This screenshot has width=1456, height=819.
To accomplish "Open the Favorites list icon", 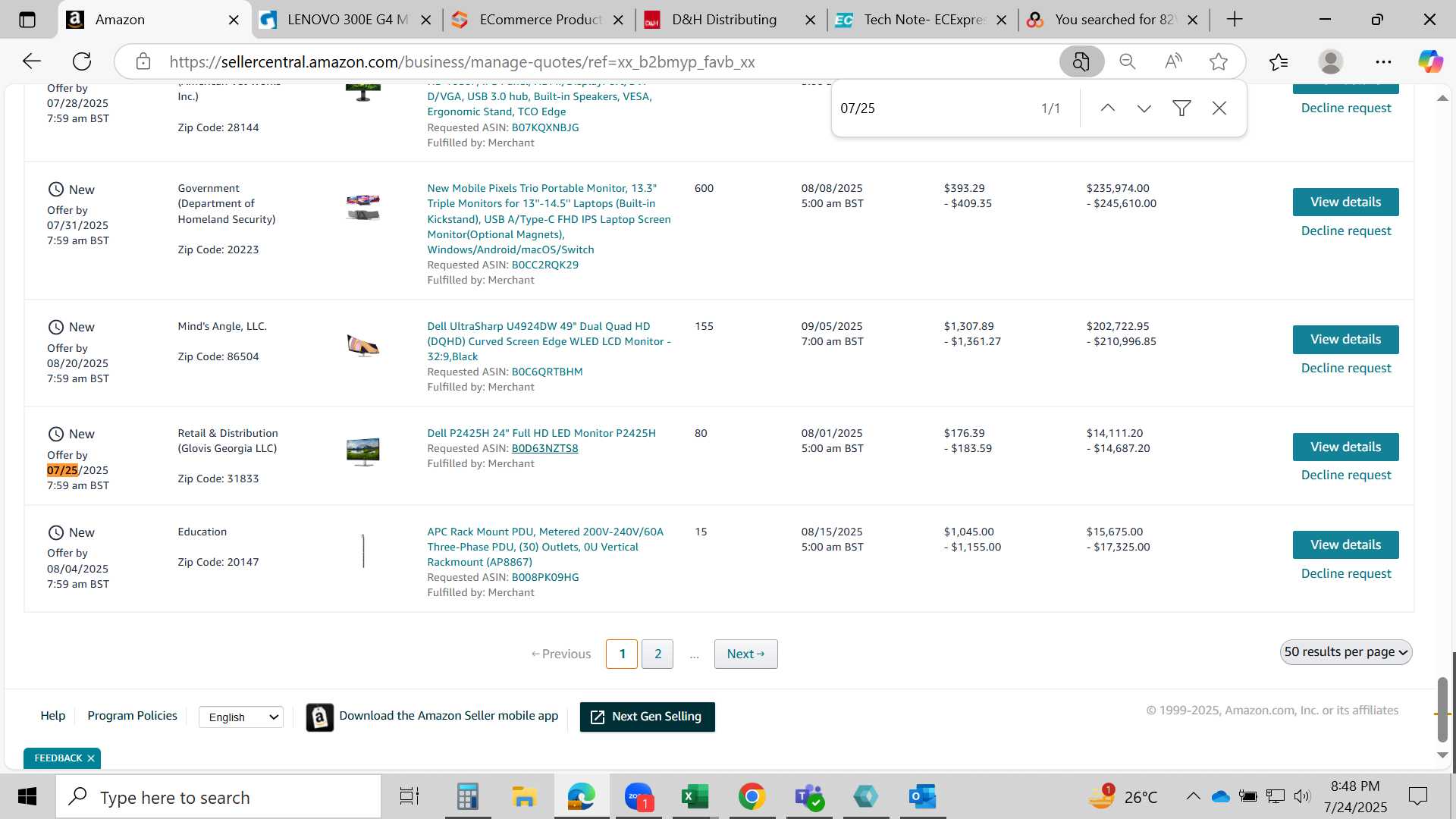I will (x=1279, y=61).
